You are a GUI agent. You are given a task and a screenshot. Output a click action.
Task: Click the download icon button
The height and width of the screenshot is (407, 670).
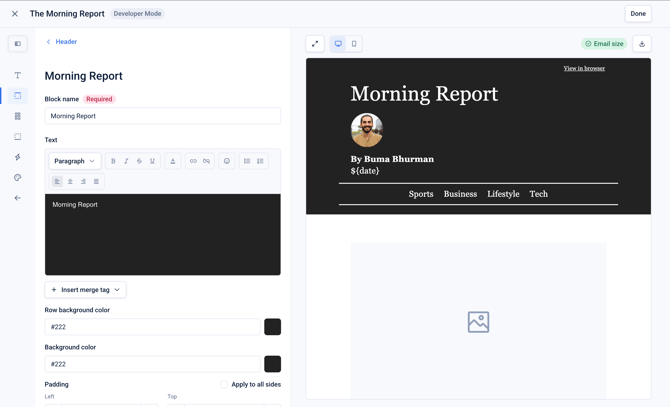[642, 44]
